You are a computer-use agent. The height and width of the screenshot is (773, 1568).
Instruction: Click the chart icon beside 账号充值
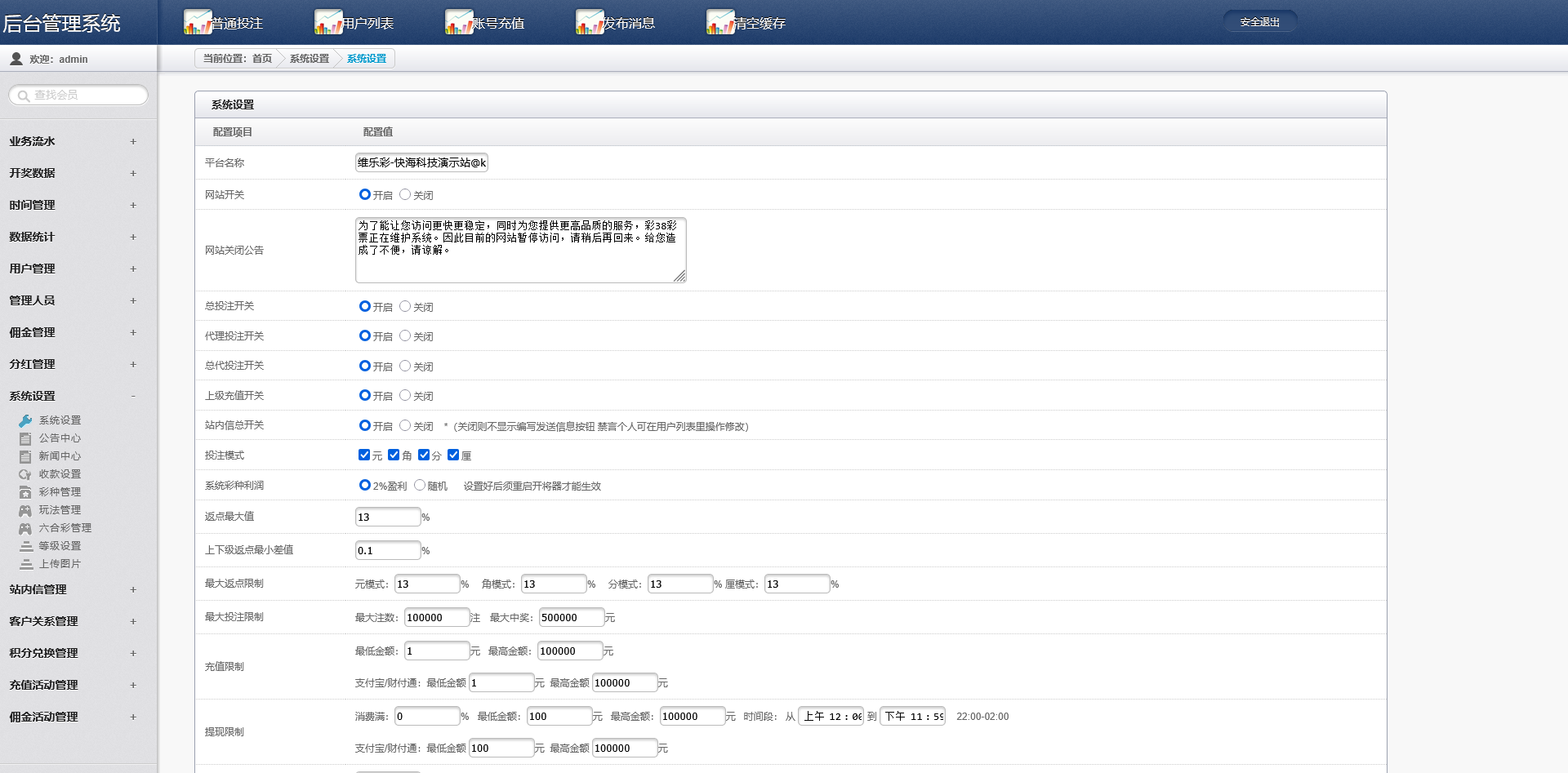point(459,22)
